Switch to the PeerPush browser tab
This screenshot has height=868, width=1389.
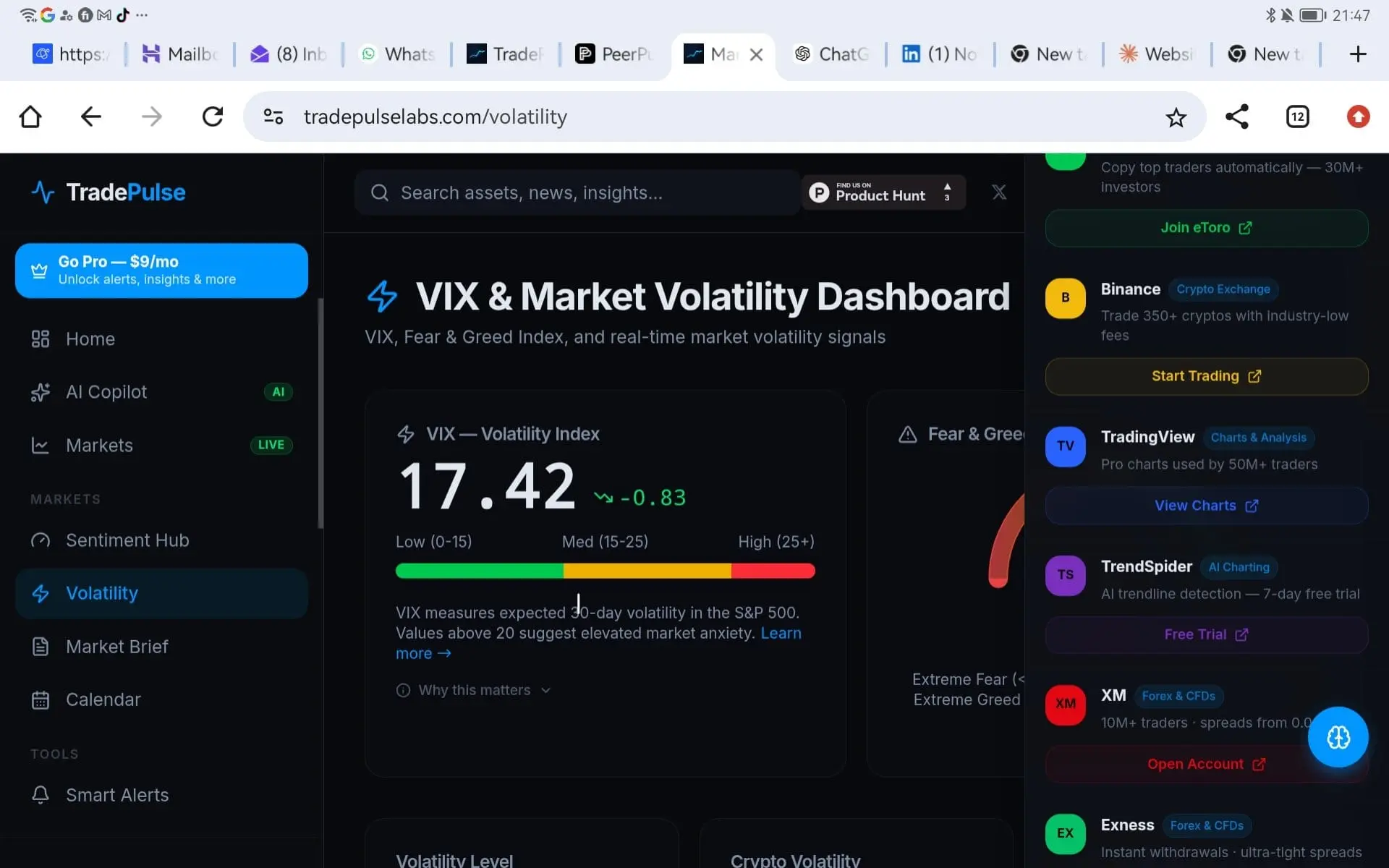pyautogui.click(x=613, y=54)
